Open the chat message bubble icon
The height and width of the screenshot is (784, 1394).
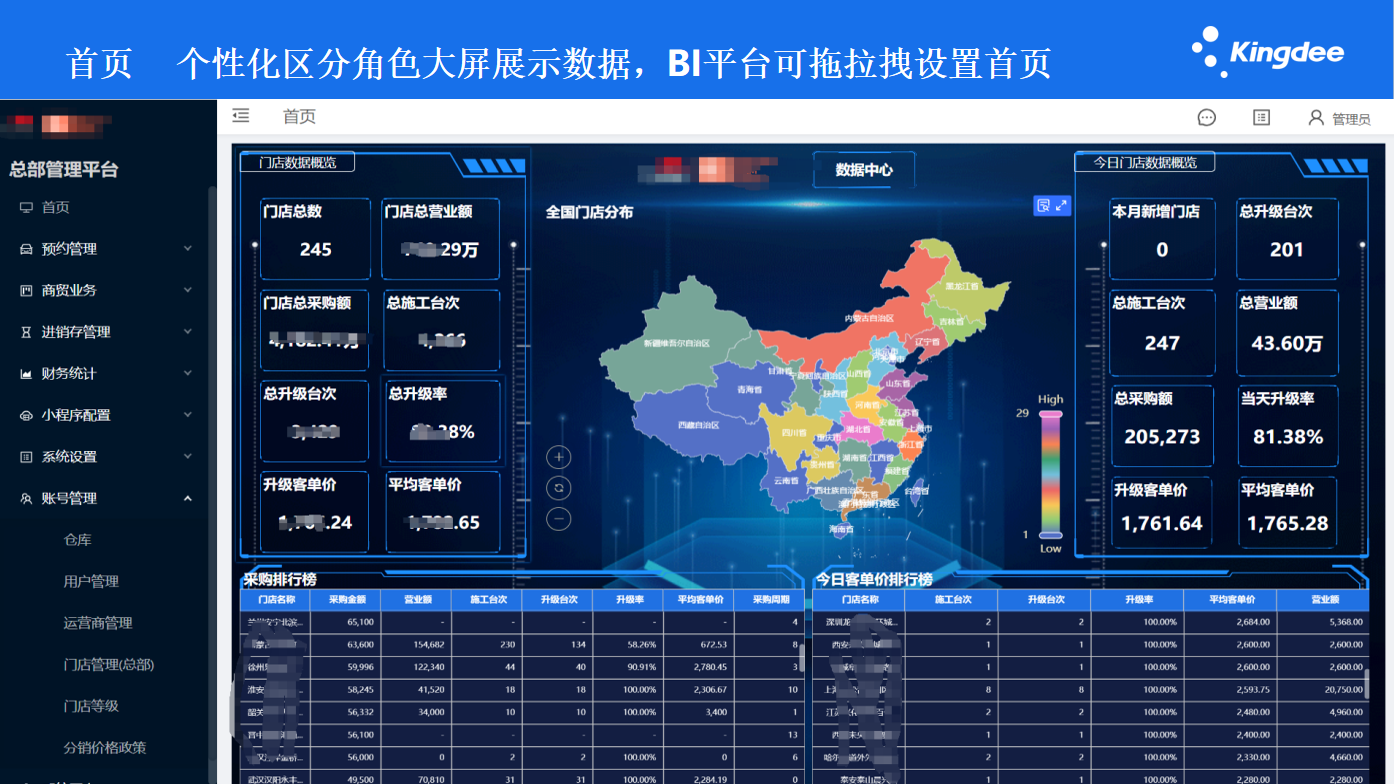coord(1206,118)
